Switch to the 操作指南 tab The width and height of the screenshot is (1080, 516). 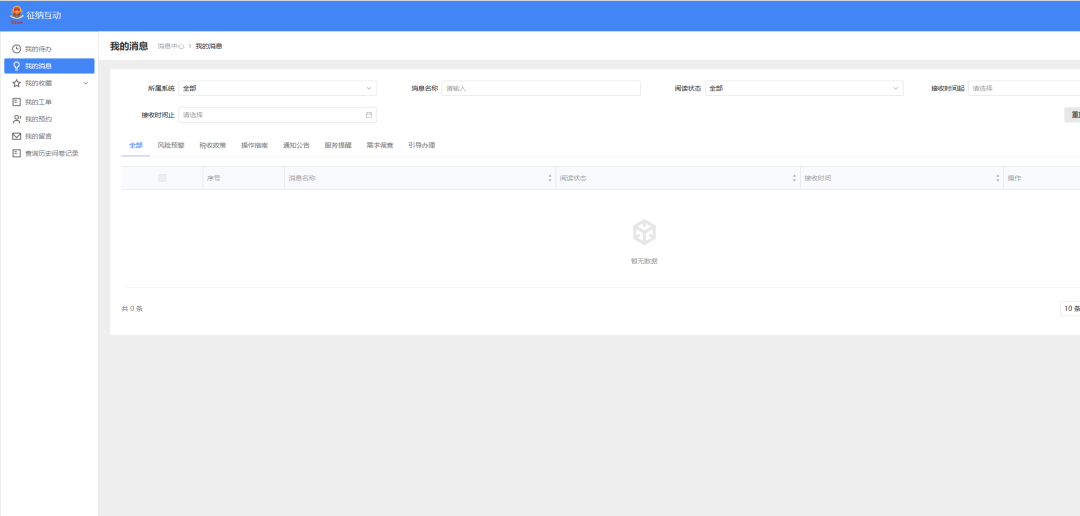coord(255,145)
